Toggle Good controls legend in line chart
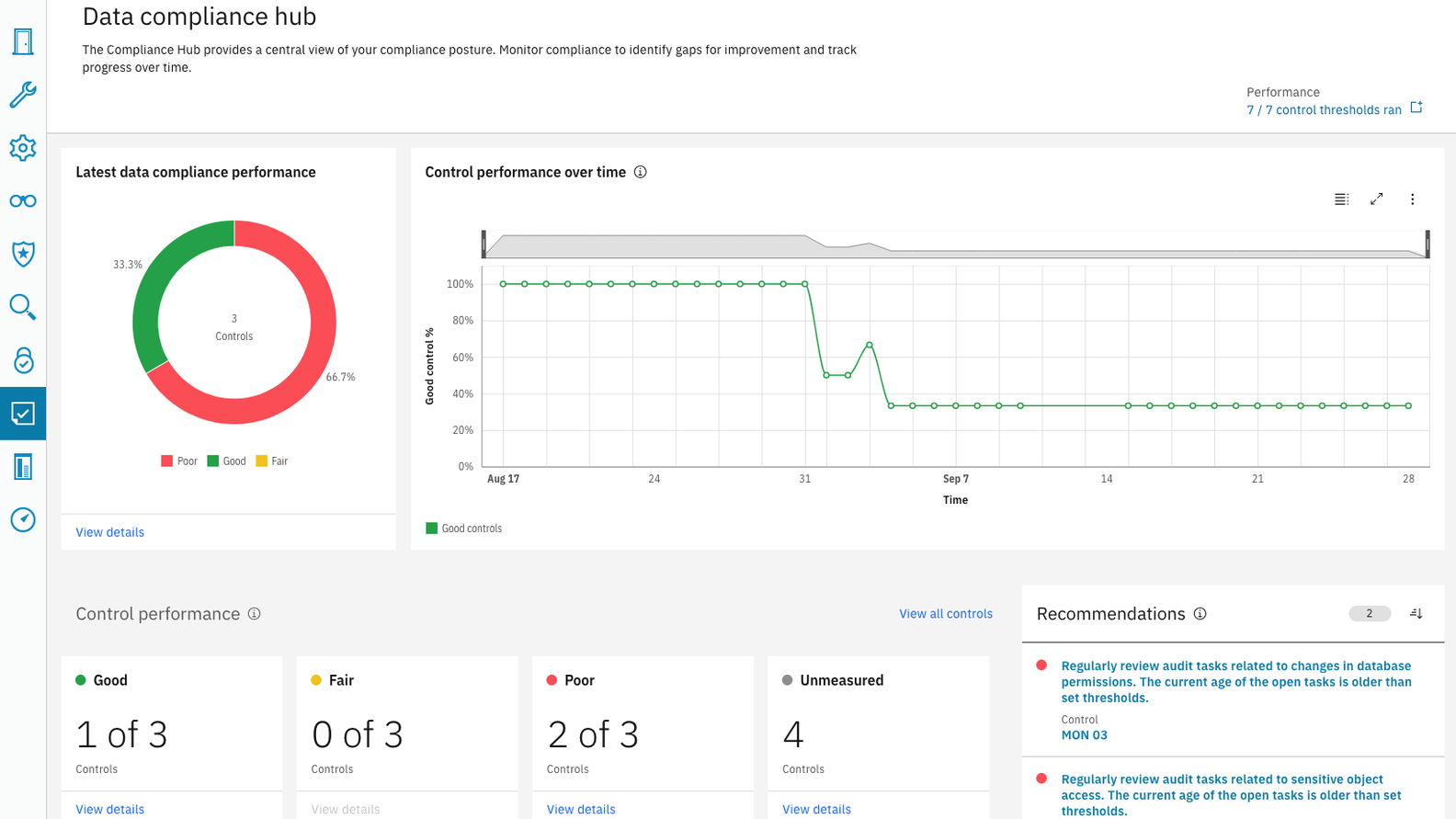Screen dimensions: 1456x819 pyautogui.click(x=464, y=529)
